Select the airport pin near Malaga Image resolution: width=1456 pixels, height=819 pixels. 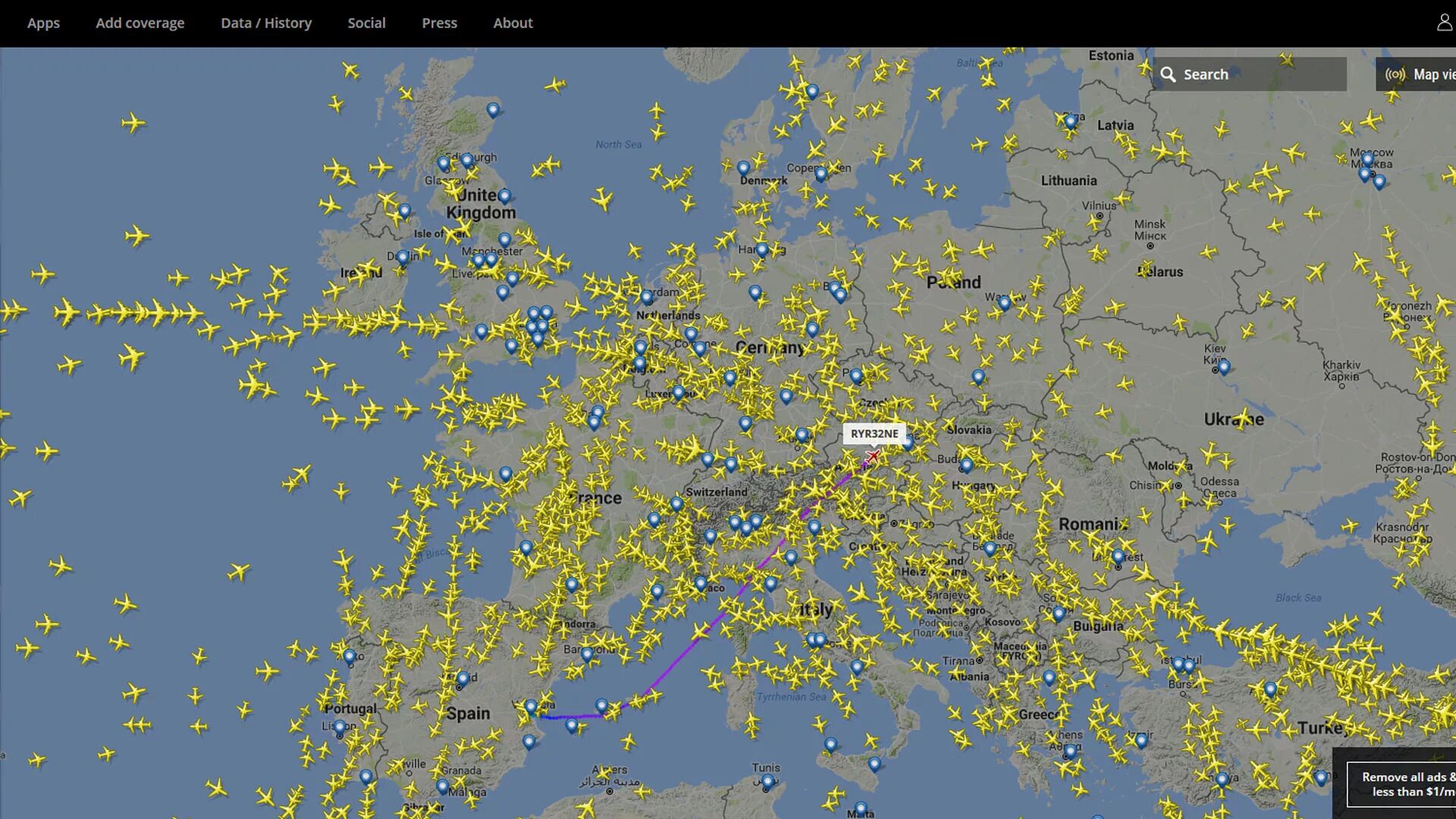442,786
